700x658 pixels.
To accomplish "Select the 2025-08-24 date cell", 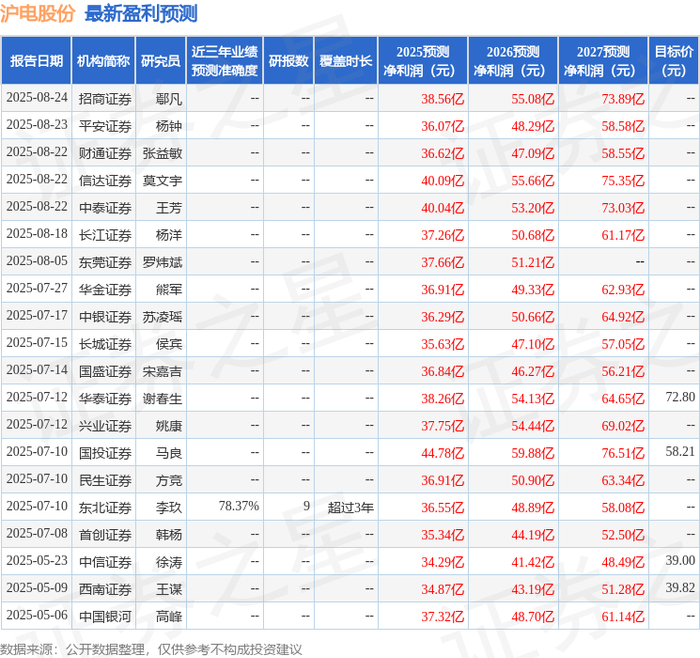I will [37, 98].
